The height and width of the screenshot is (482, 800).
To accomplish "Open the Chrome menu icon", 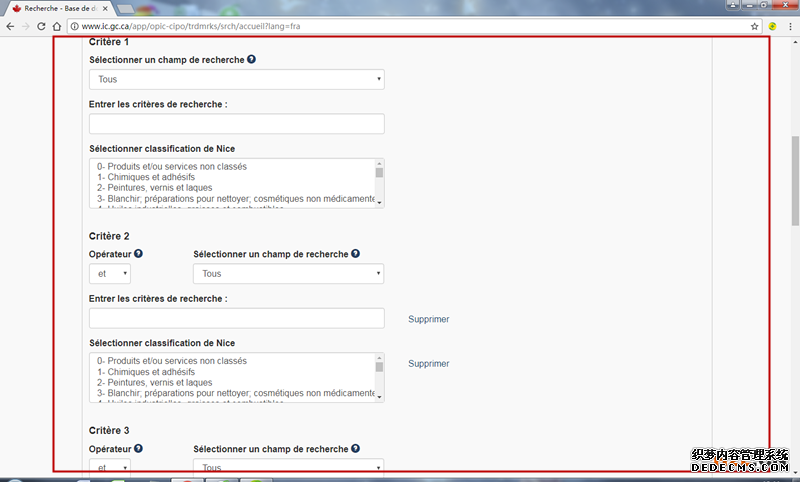I will [790, 25].
